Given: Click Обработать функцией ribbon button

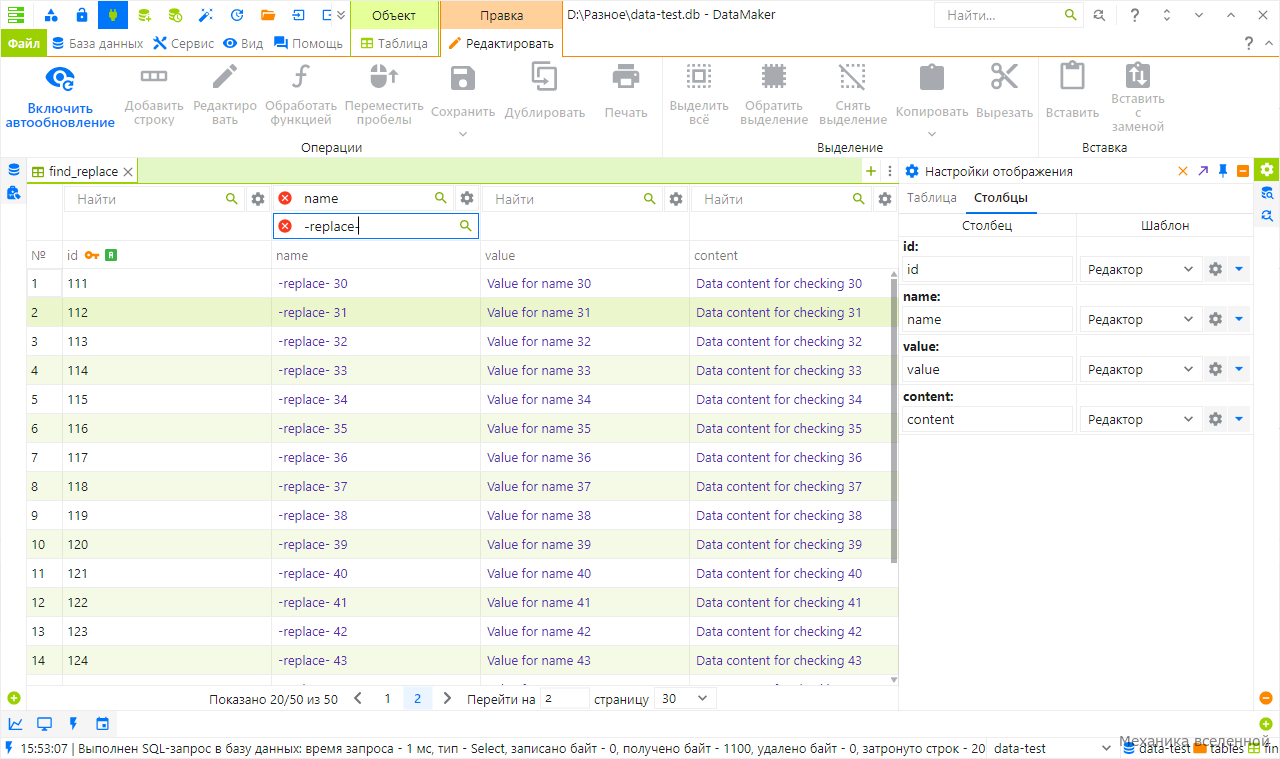Looking at the screenshot, I should pyautogui.click(x=300, y=97).
